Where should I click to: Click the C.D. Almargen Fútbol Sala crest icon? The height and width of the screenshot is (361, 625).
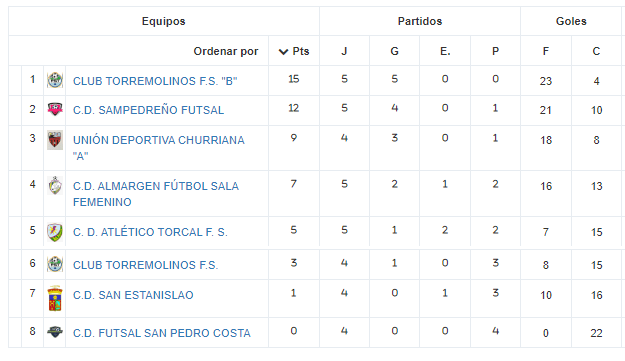point(55,186)
